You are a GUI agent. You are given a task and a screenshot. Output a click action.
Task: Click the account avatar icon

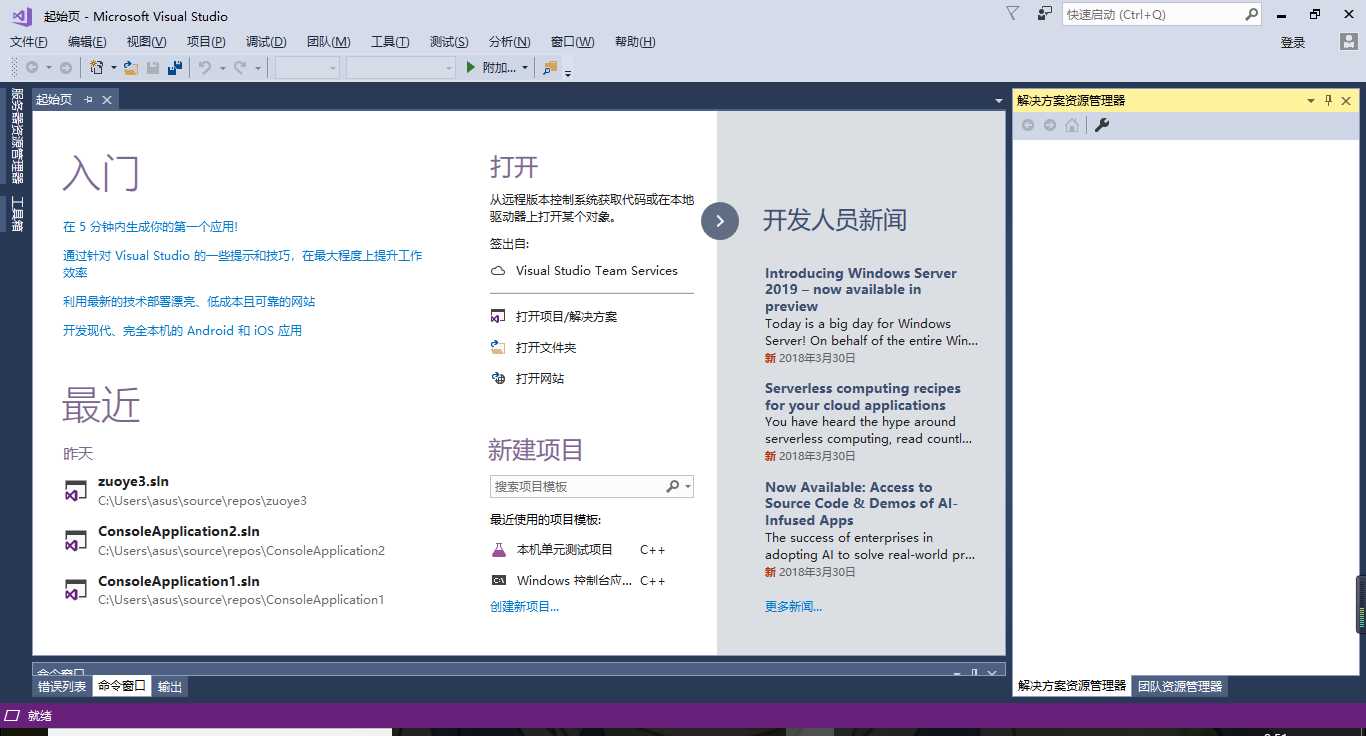[x=1348, y=42]
